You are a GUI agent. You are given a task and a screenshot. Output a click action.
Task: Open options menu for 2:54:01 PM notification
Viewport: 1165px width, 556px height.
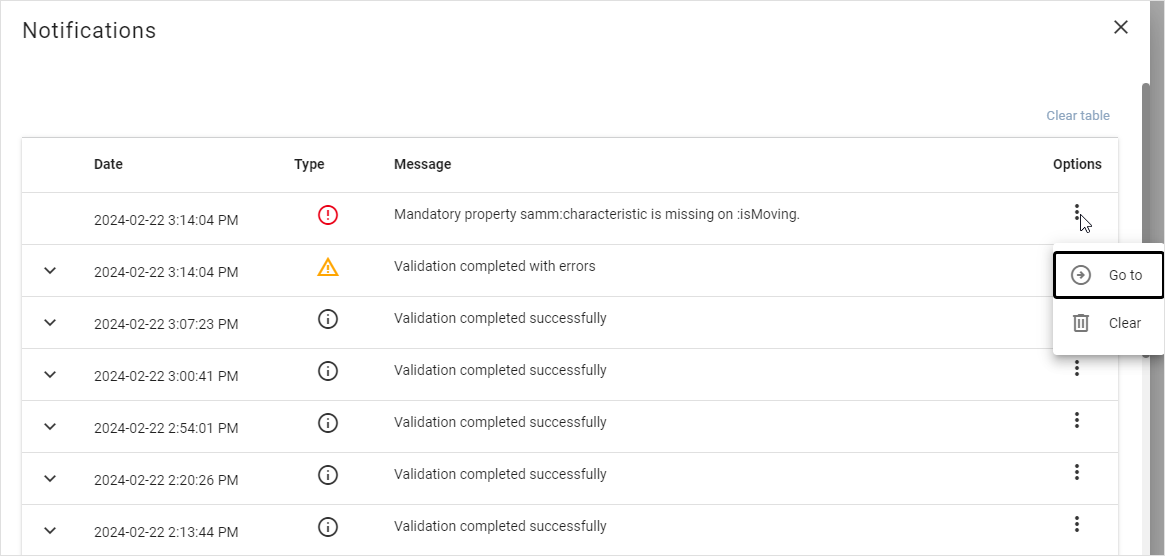(x=1076, y=420)
